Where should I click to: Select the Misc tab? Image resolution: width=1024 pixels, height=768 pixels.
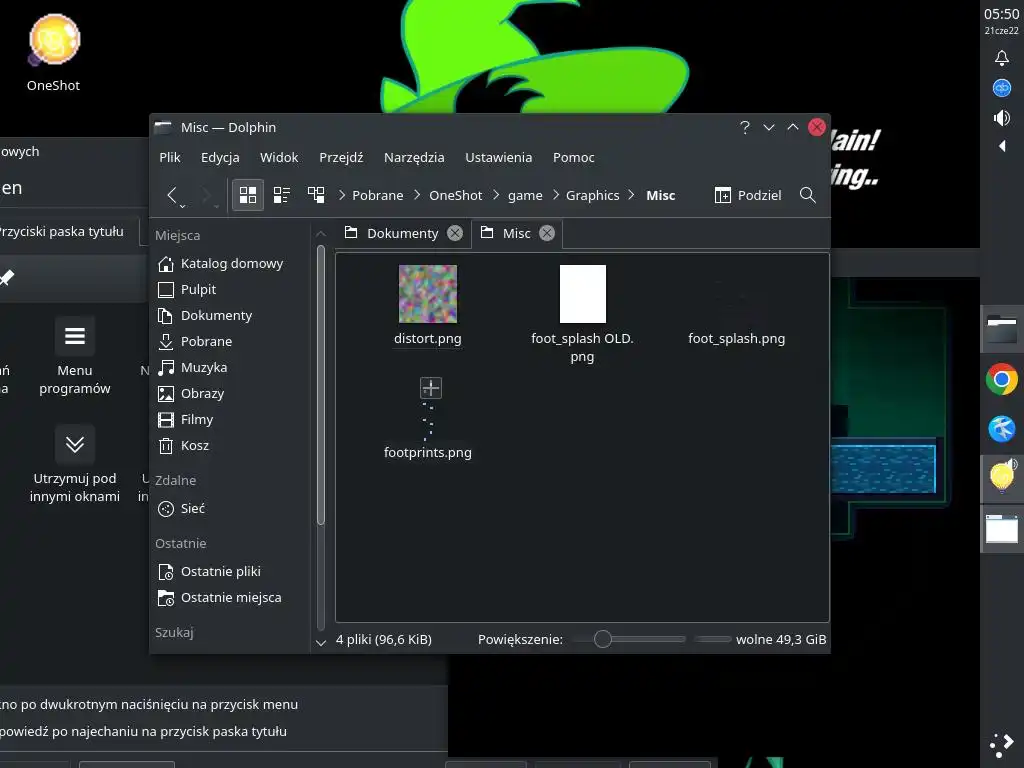tap(516, 233)
